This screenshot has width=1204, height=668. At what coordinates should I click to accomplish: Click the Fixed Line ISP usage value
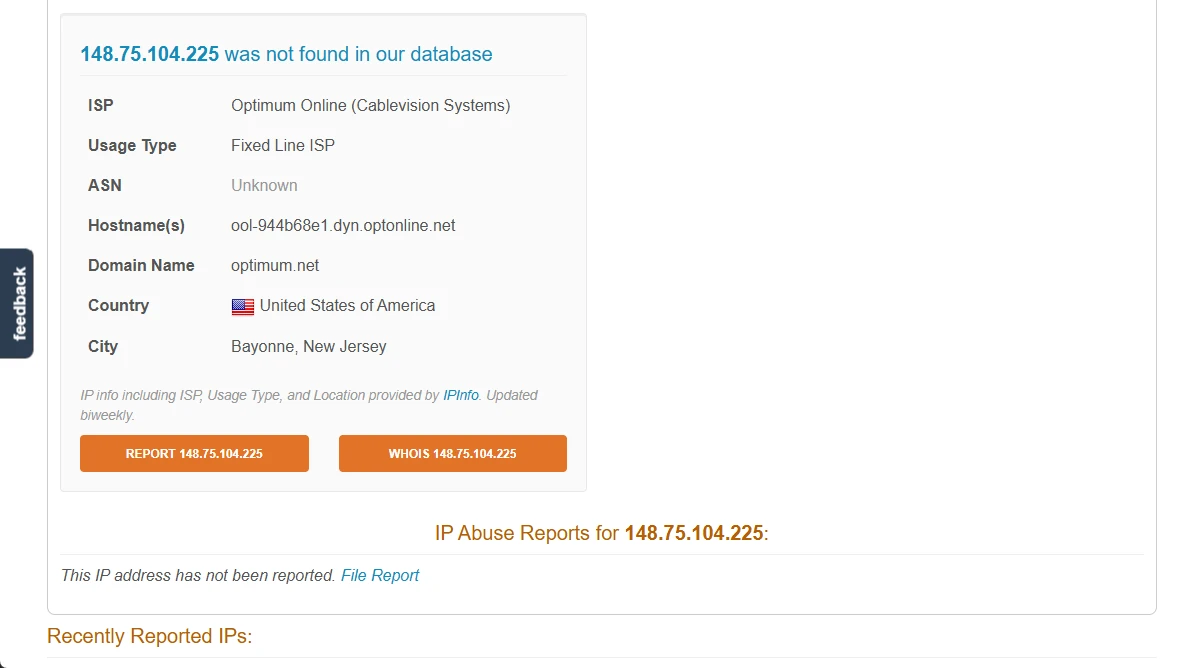pos(283,145)
